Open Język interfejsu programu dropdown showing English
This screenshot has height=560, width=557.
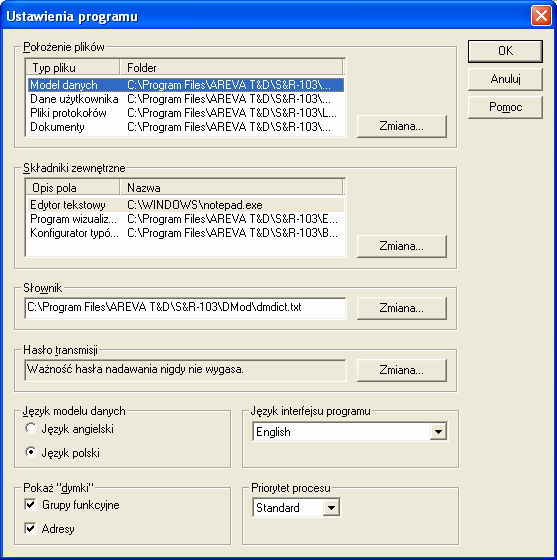tap(350, 432)
